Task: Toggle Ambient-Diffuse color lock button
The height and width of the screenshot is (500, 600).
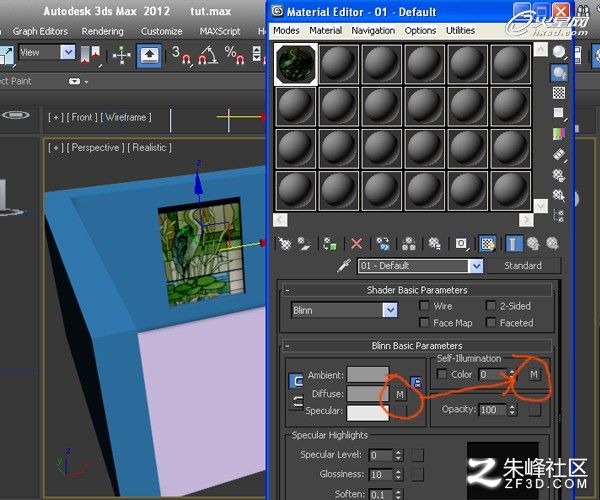Action: coord(296,381)
